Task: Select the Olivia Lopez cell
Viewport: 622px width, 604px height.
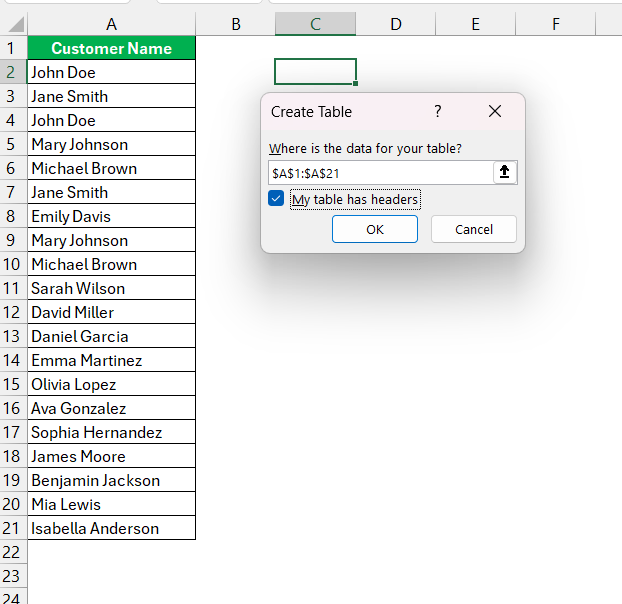Action: tap(111, 384)
